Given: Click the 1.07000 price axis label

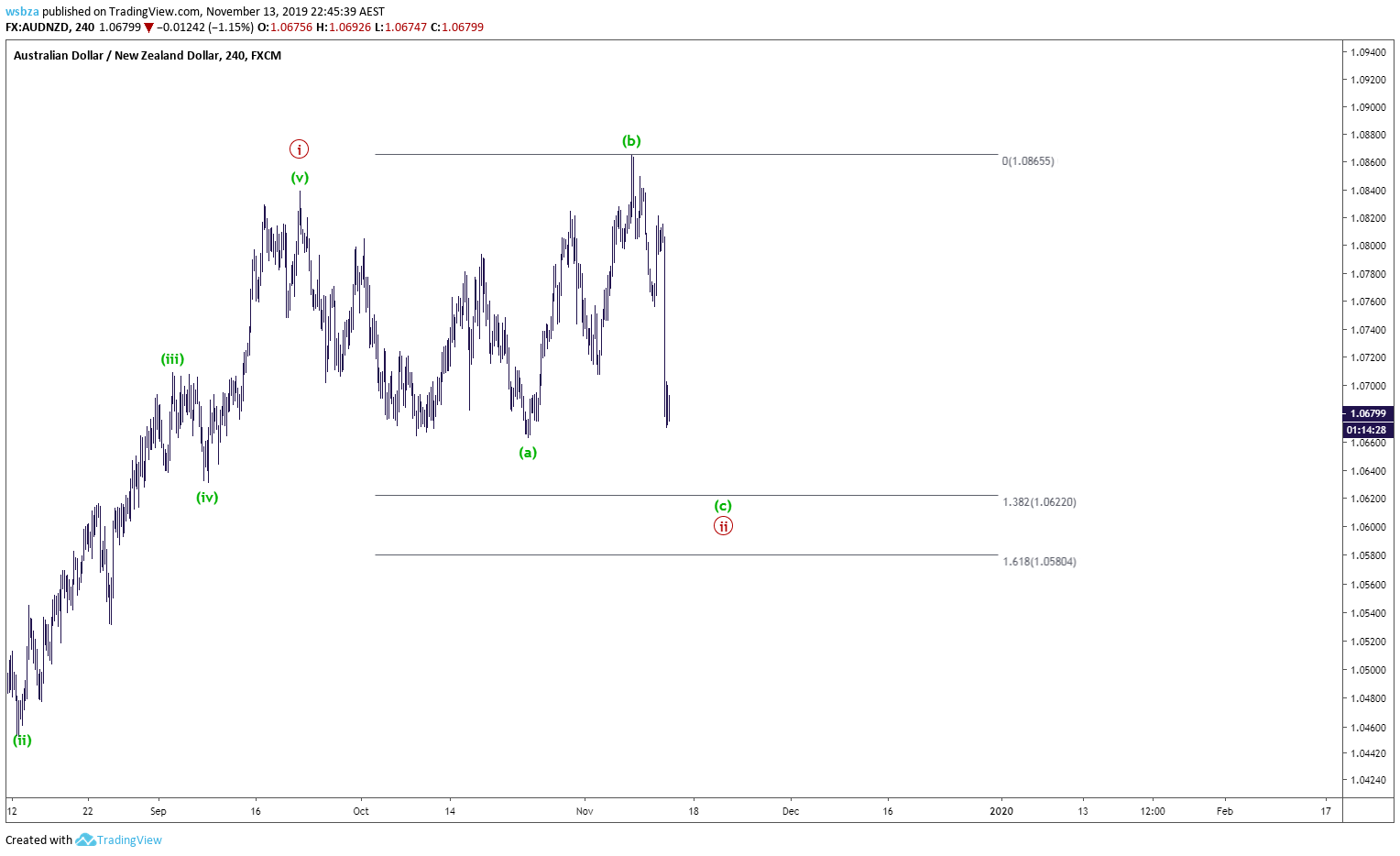Looking at the screenshot, I should tap(1368, 386).
